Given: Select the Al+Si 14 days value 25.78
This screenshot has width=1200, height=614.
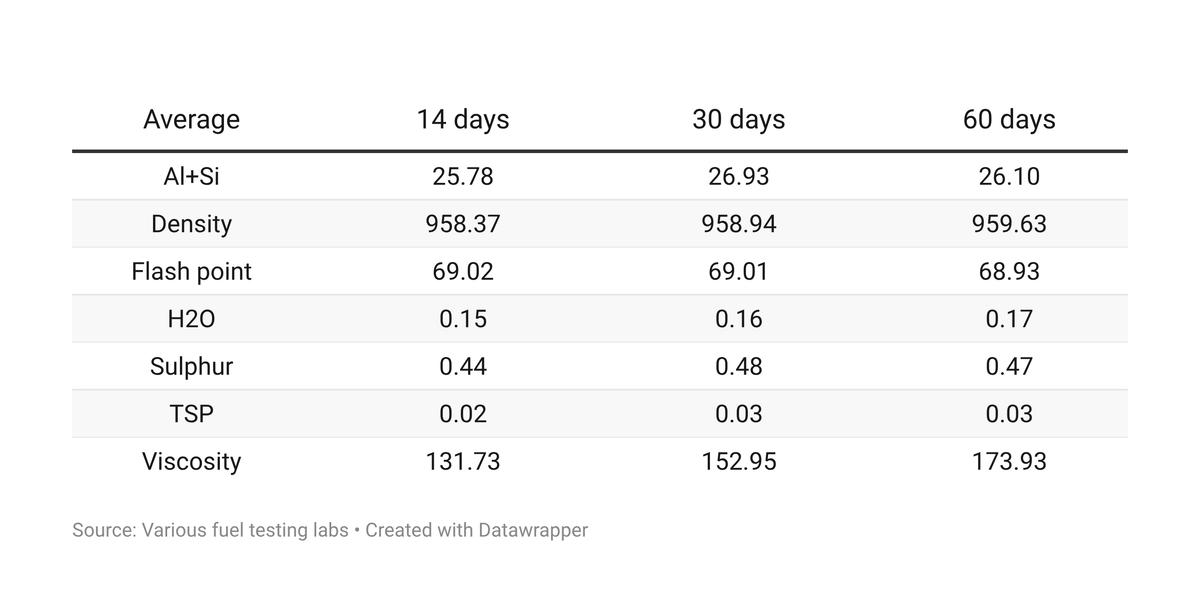Looking at the screenshot, I should [463, 176].
